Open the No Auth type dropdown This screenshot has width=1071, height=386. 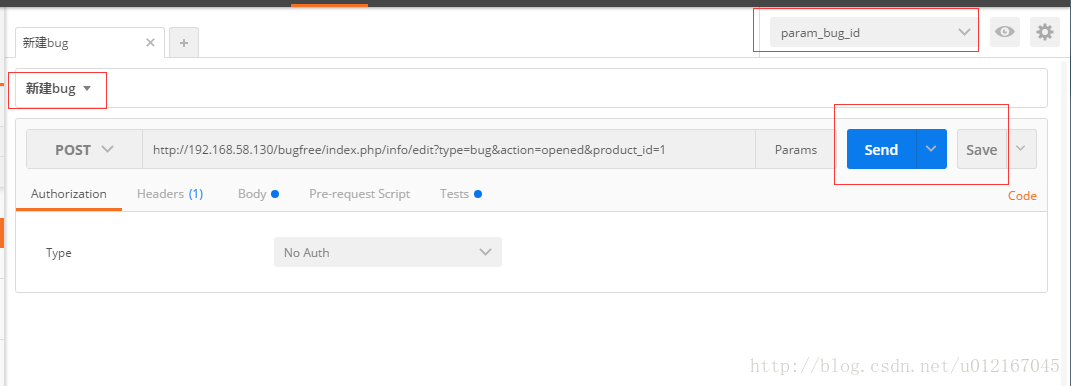coord(388,252)
